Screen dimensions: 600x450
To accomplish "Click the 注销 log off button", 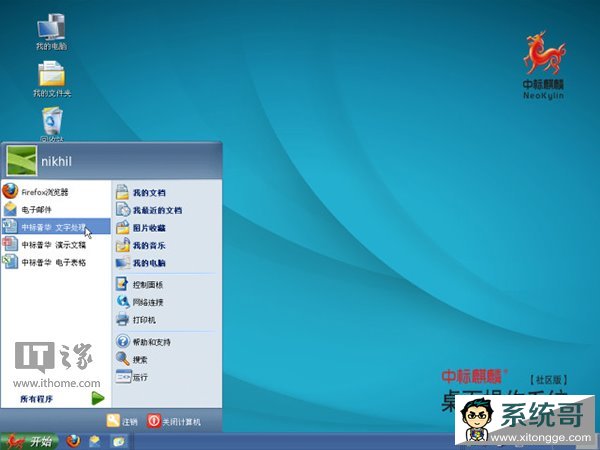I will (x=122, y=421).
